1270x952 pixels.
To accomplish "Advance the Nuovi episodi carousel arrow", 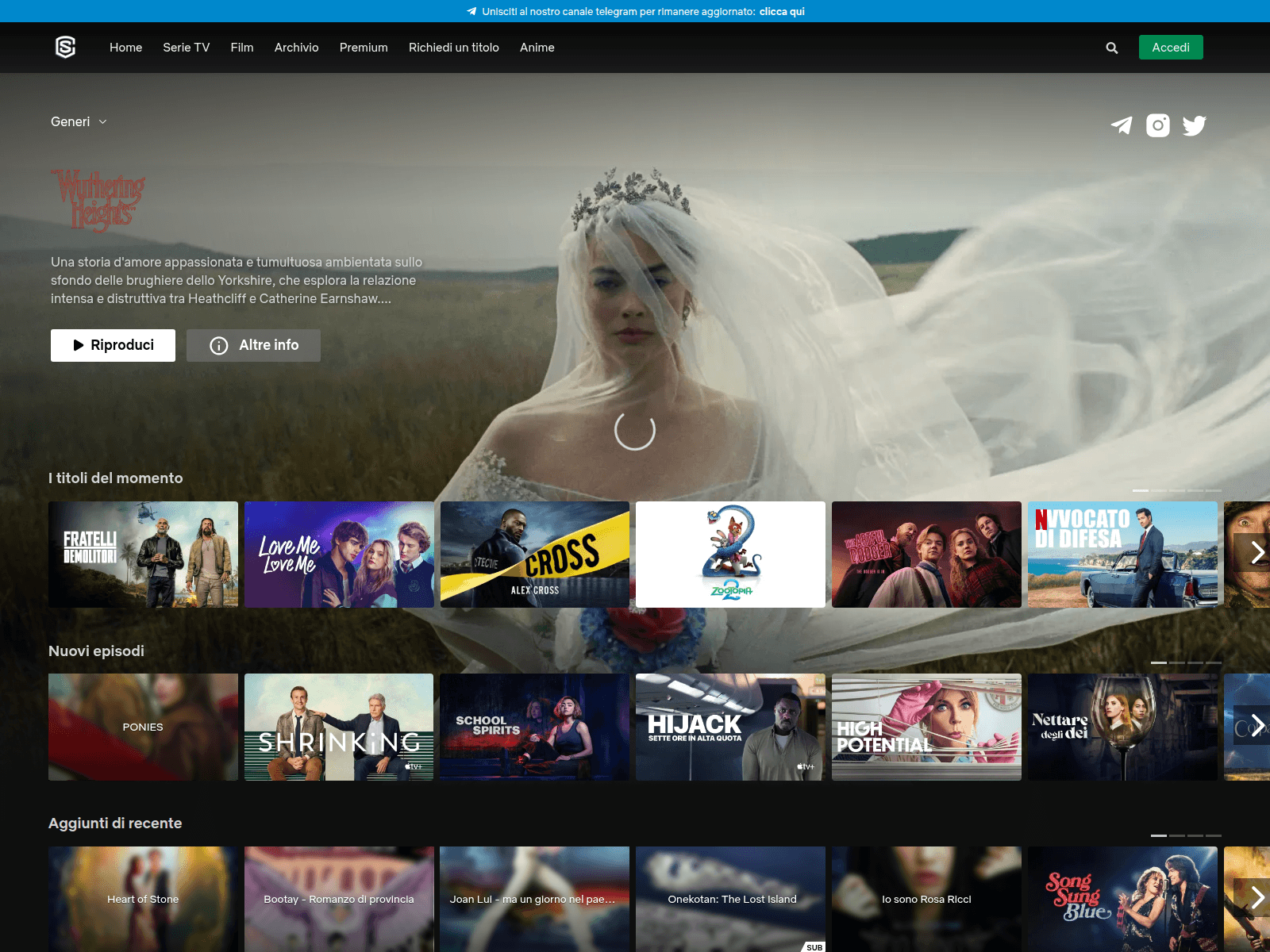I will pos(1257,726).
